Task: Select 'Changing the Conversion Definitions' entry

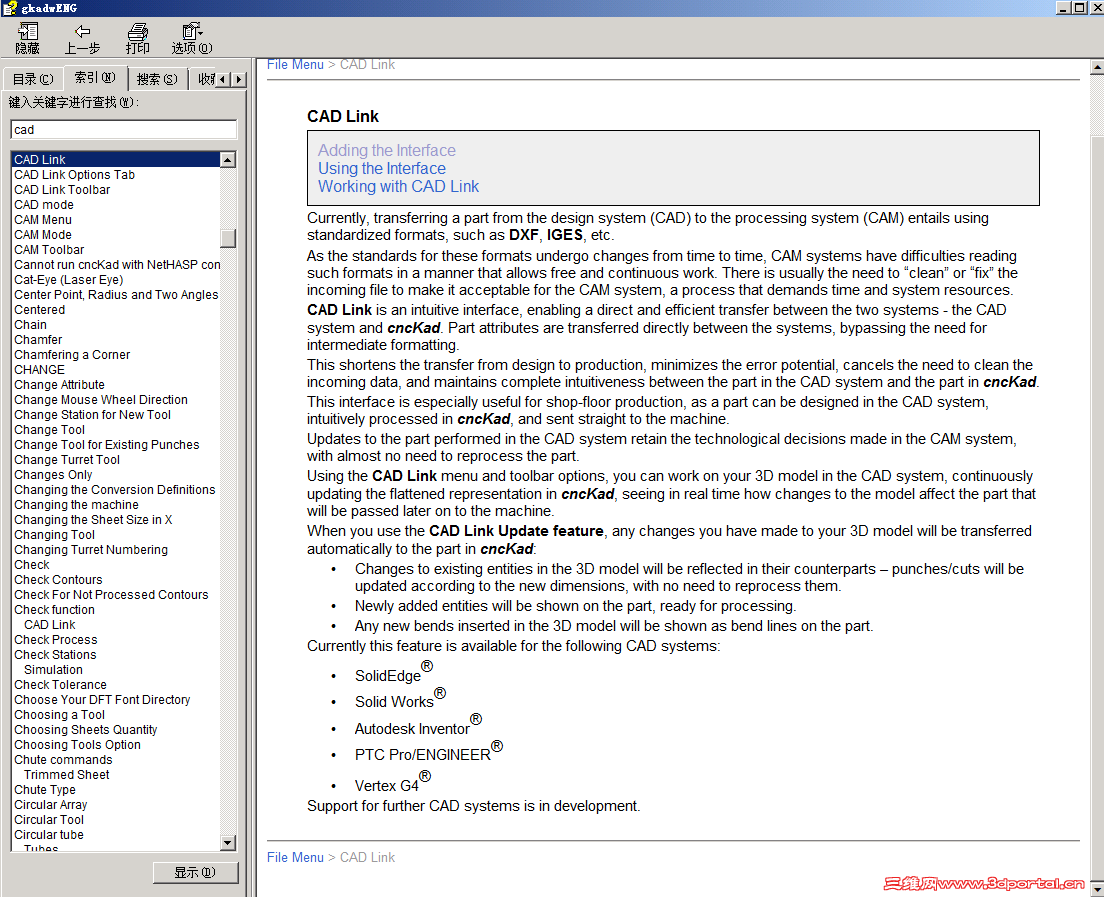Action: tap(115, 489)
